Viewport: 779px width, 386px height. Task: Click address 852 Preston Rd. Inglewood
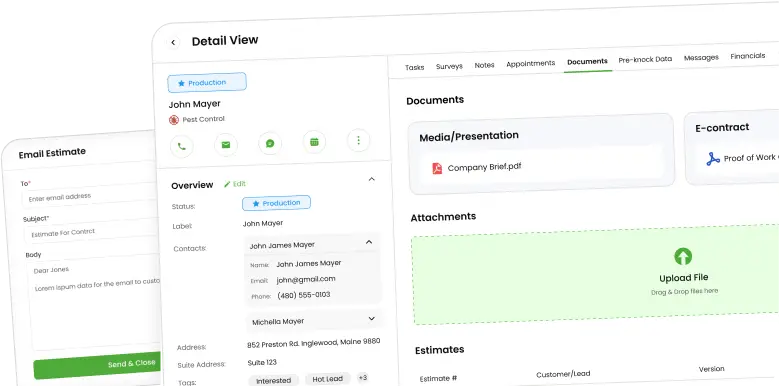(313, 342)
